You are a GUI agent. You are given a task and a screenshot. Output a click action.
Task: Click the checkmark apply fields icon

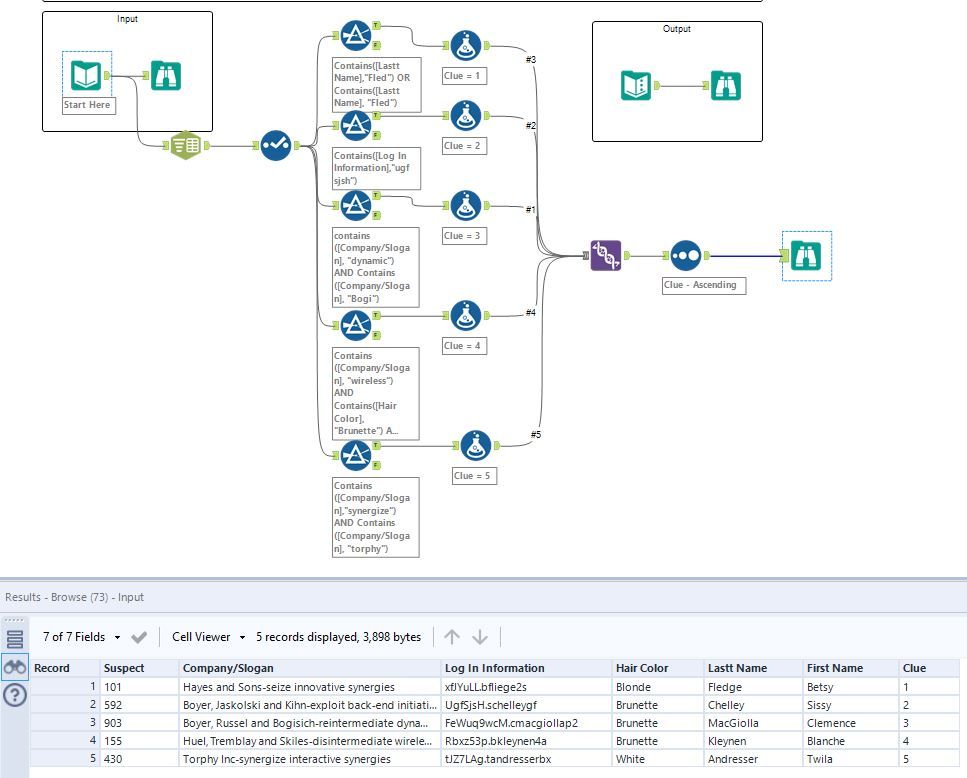pyautogui.click(x=139, y=637)
